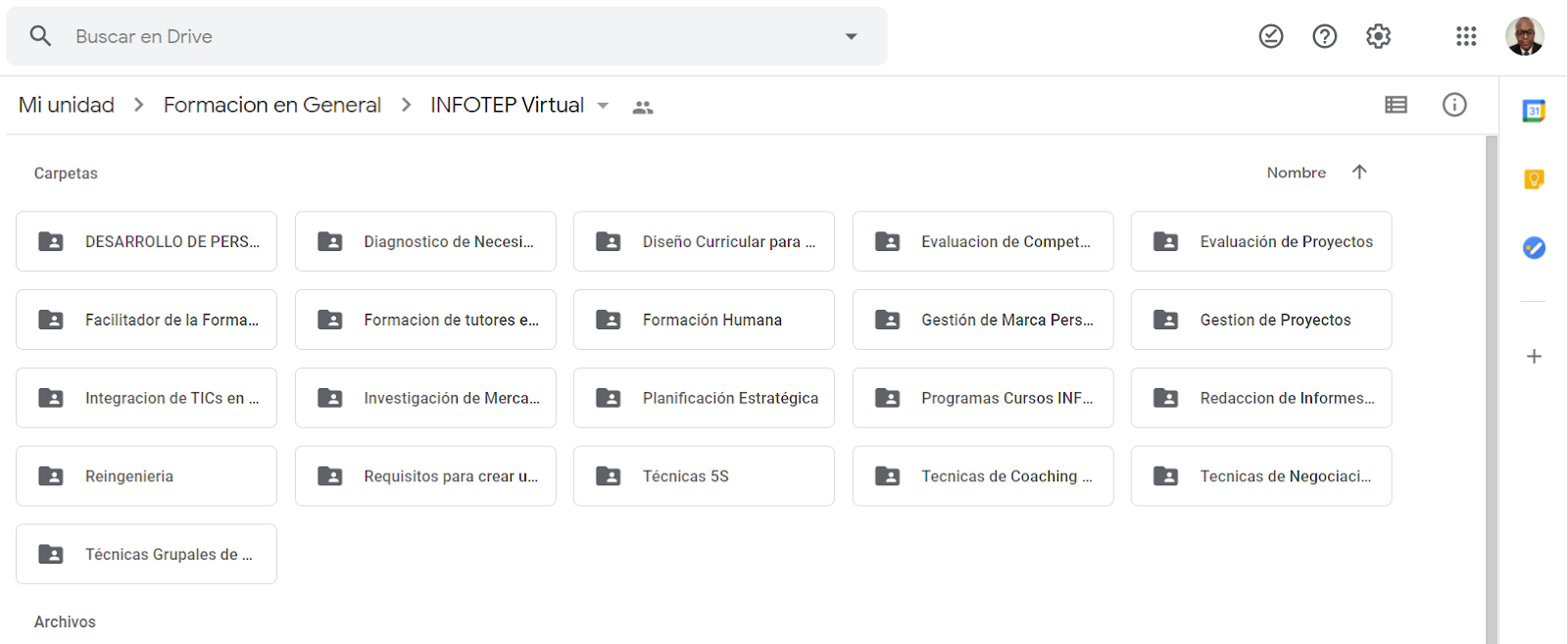Expand the search options dropdown arrow
Viewport: 1568px width, 644px height.
tap(851, 36)
